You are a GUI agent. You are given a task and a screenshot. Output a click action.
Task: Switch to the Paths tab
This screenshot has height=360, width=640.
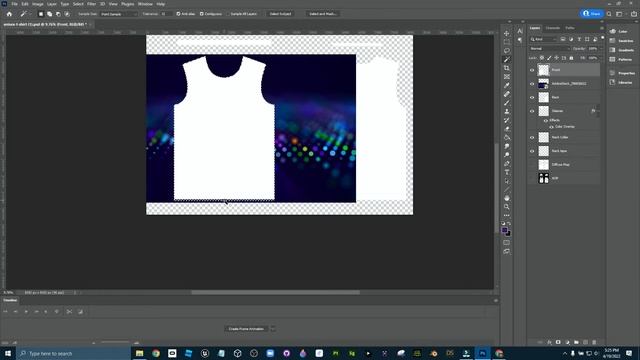[570, 28]
